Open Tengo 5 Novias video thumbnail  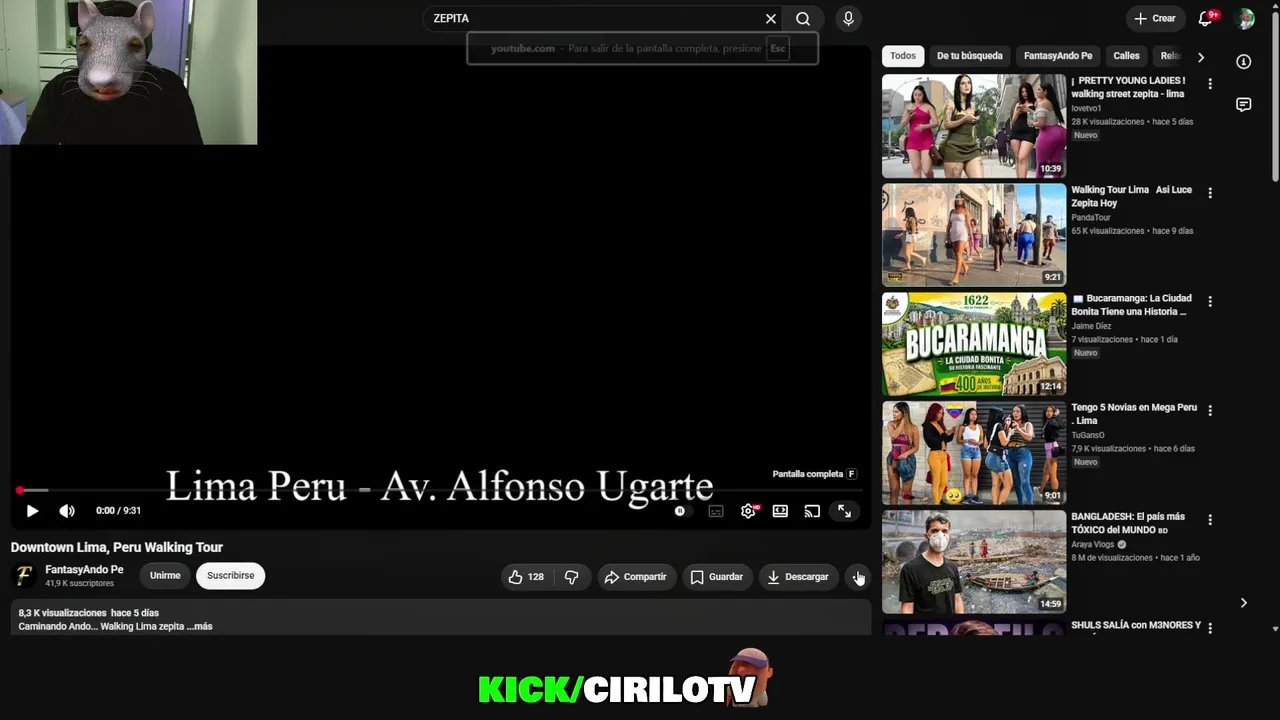pos(974,453)
